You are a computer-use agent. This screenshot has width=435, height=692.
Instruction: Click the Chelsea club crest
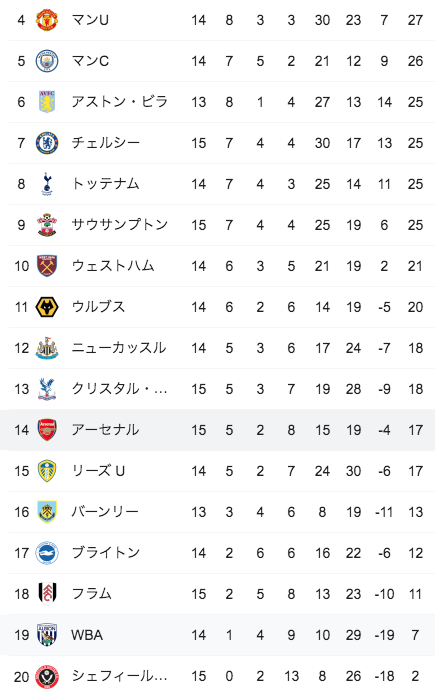coord(47,143)
